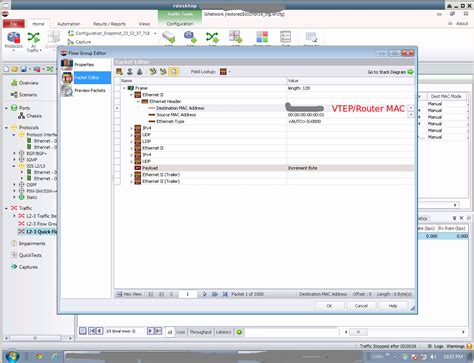Select the Throughput statistics tab
Image resolution: width=474 pixels, height=363 pixels.
point(200,332)
